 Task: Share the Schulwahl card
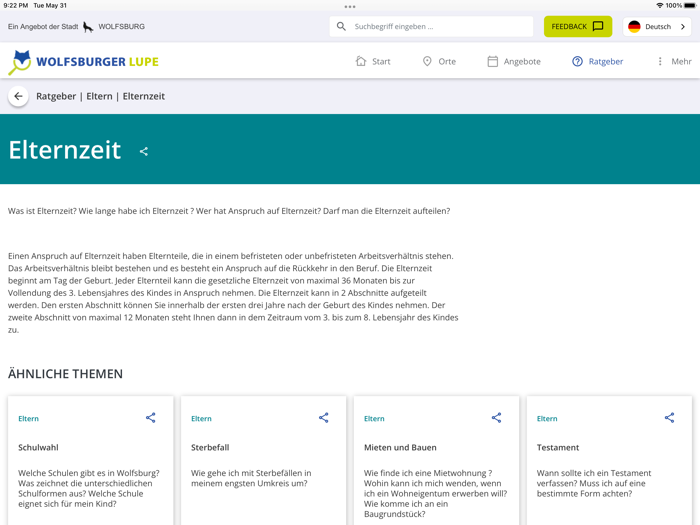click(150, 418)
